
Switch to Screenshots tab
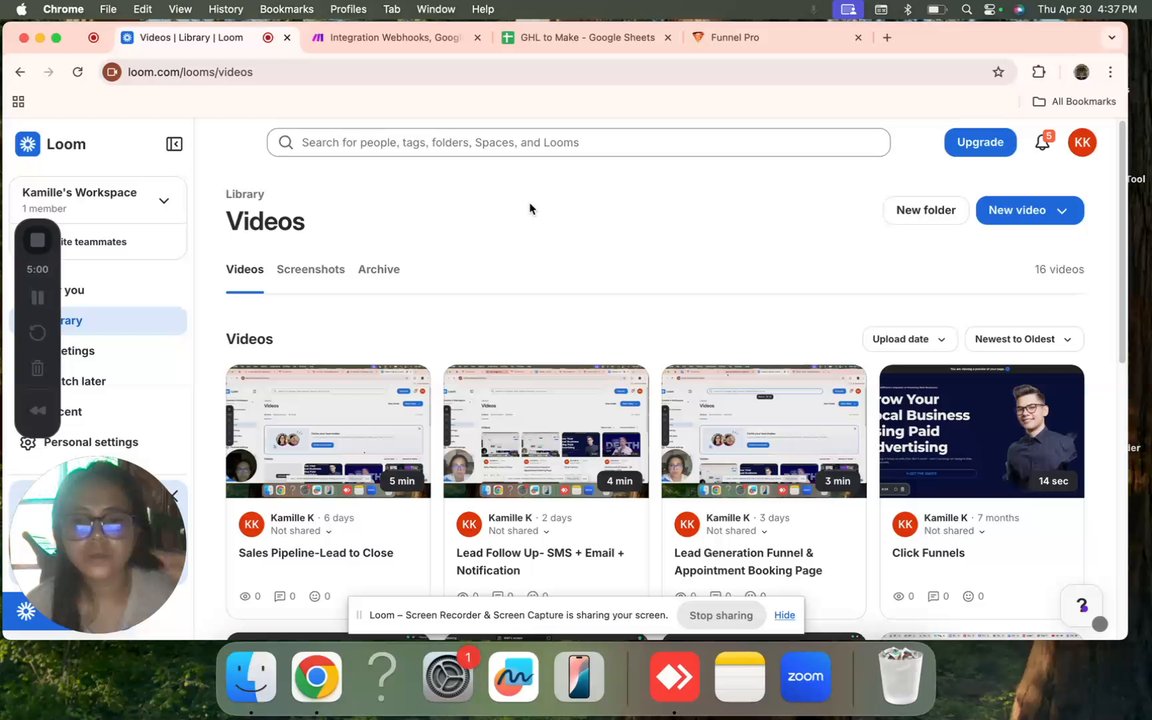[311, 270]
